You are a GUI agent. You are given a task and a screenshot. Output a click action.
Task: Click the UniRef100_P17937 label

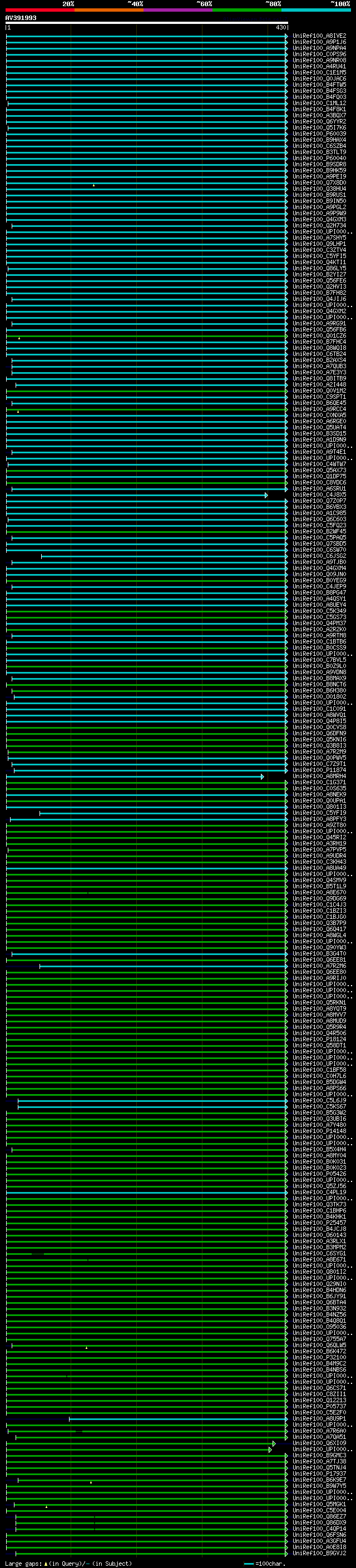[319, 1473]
